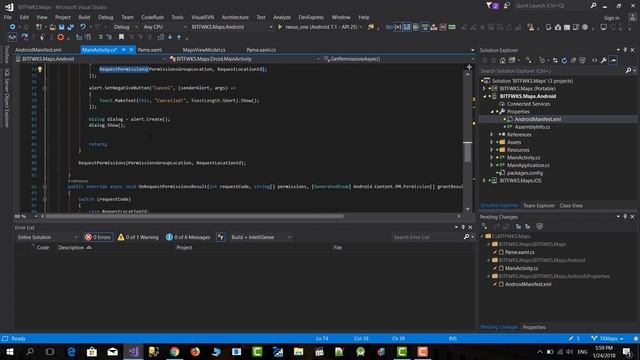
Task: Toggle the 0 Errors filter button
Action: (x=98, y=237)
